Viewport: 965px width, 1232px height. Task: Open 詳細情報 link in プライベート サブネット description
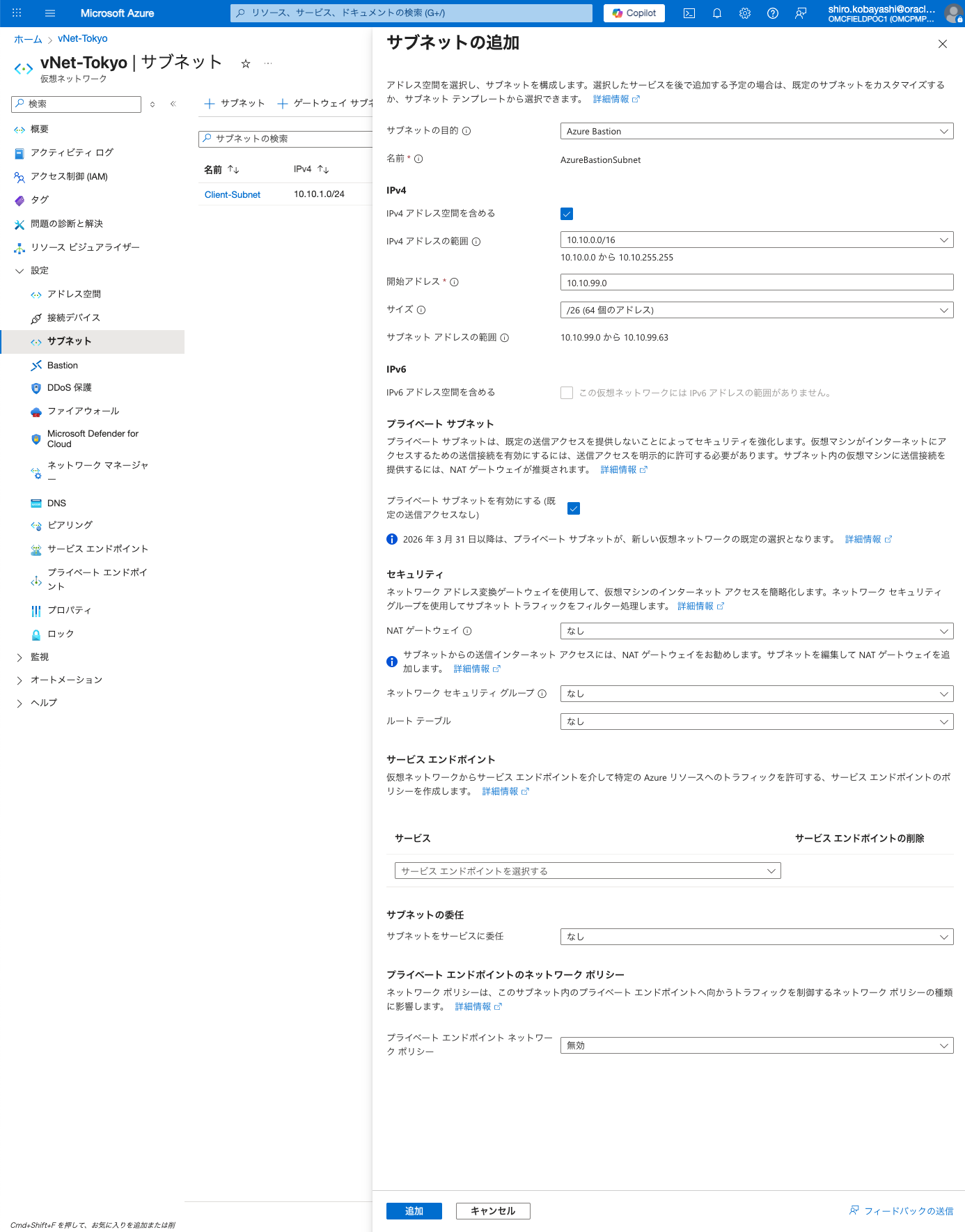(x=624, y=469)
